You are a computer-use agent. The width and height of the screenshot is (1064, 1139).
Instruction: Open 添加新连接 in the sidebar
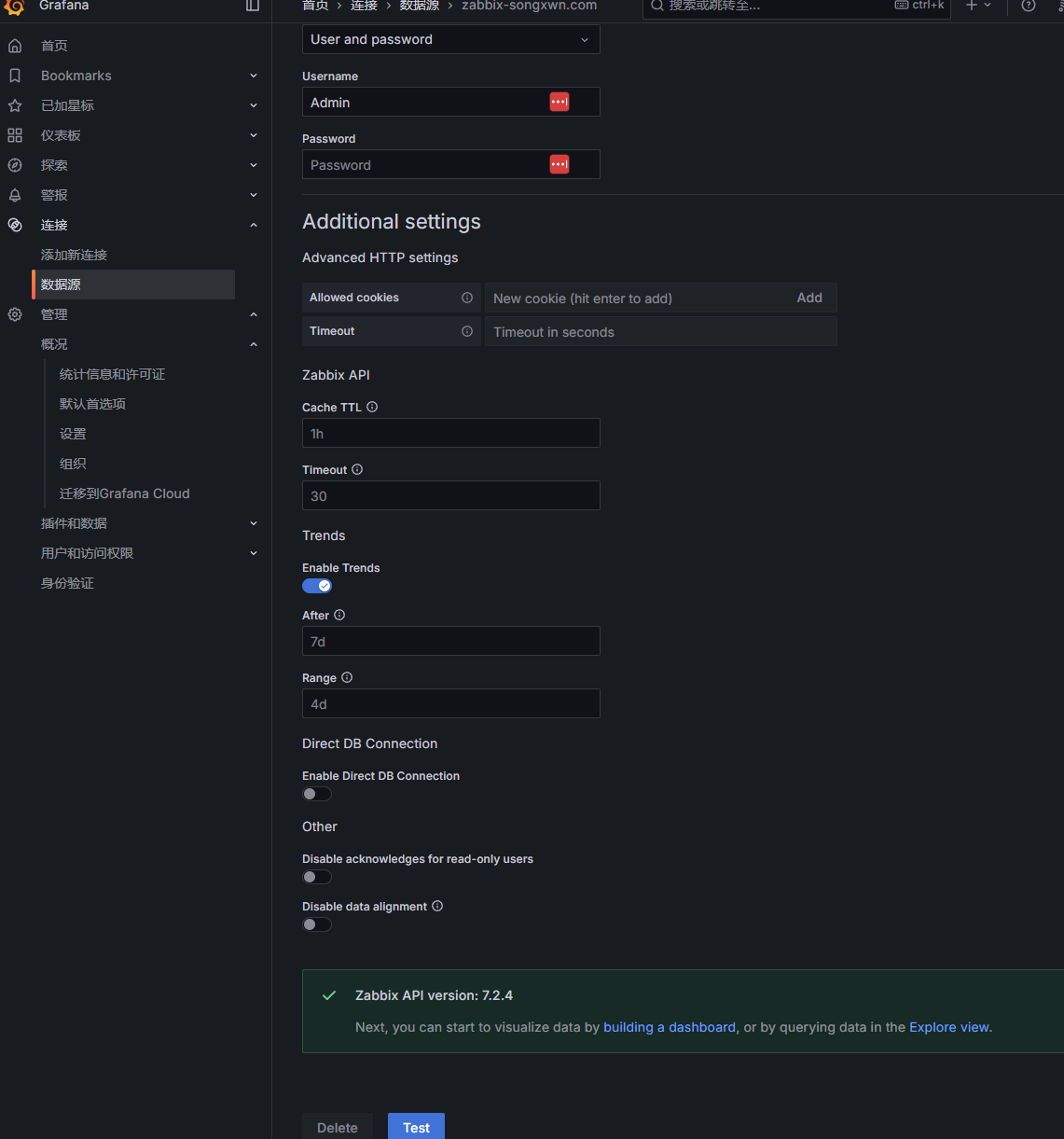[74, 255]
